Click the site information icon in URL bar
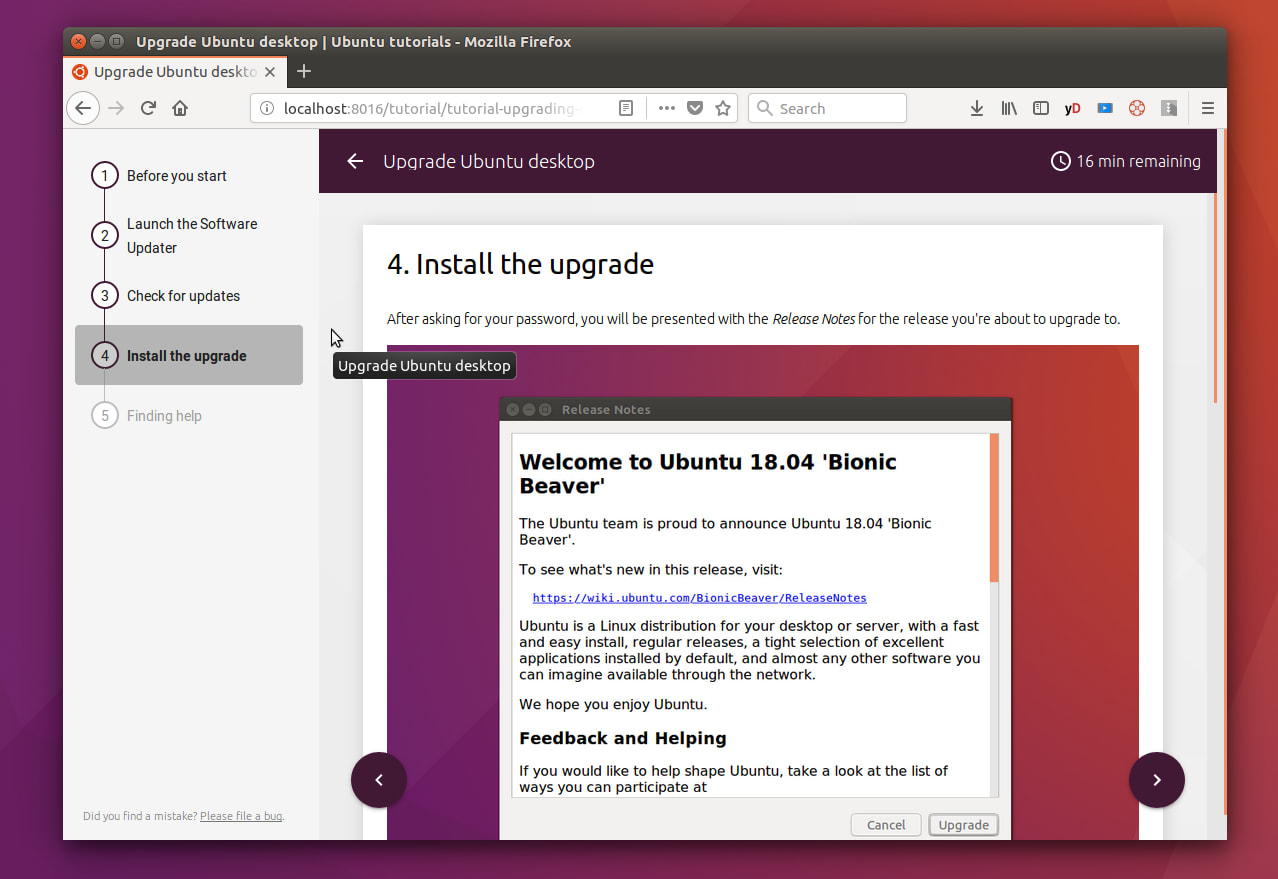This screenshot has width=1278, height=879. click(266, 108)
